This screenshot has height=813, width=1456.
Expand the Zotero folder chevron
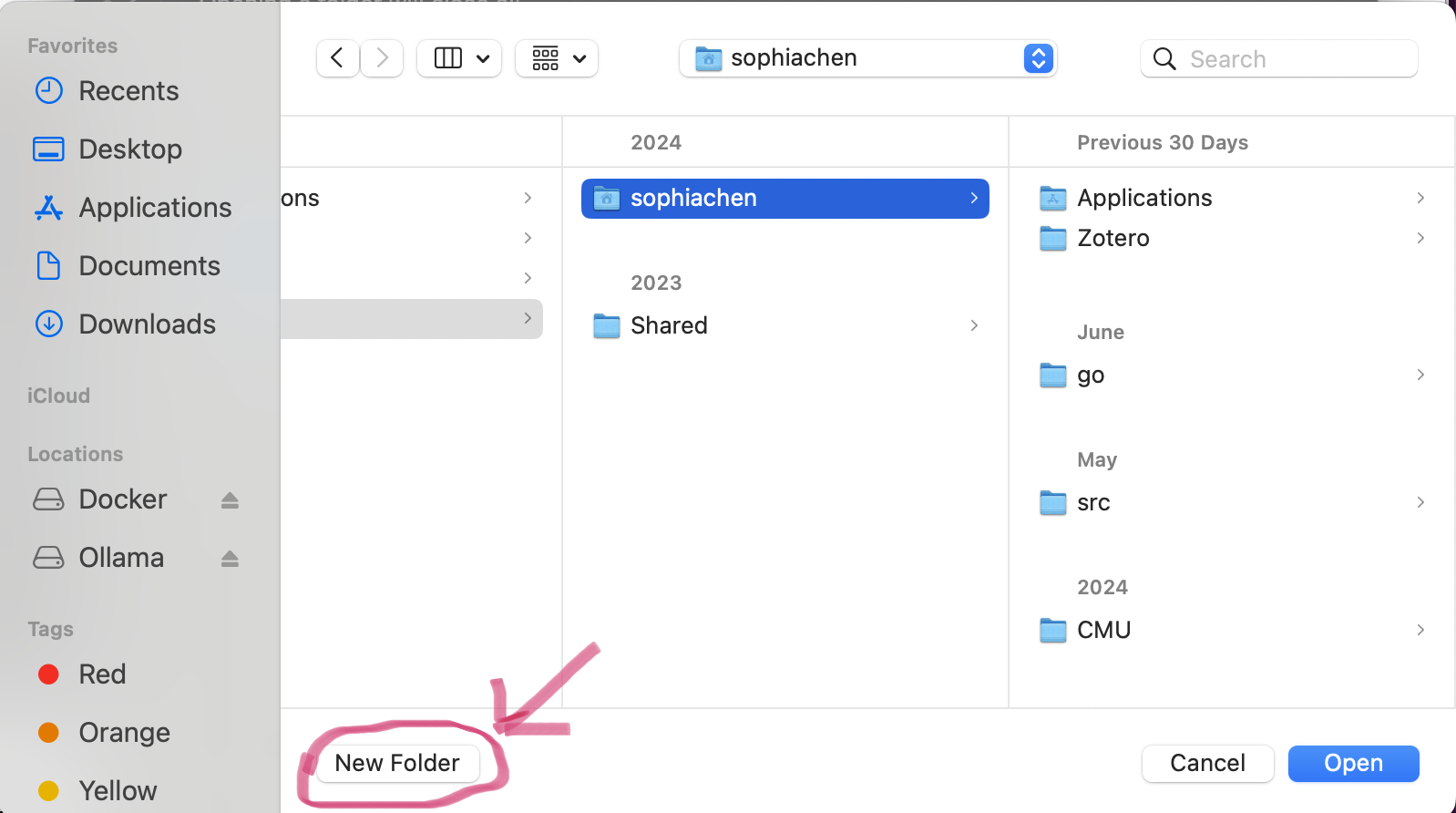tap(1420, 238)
